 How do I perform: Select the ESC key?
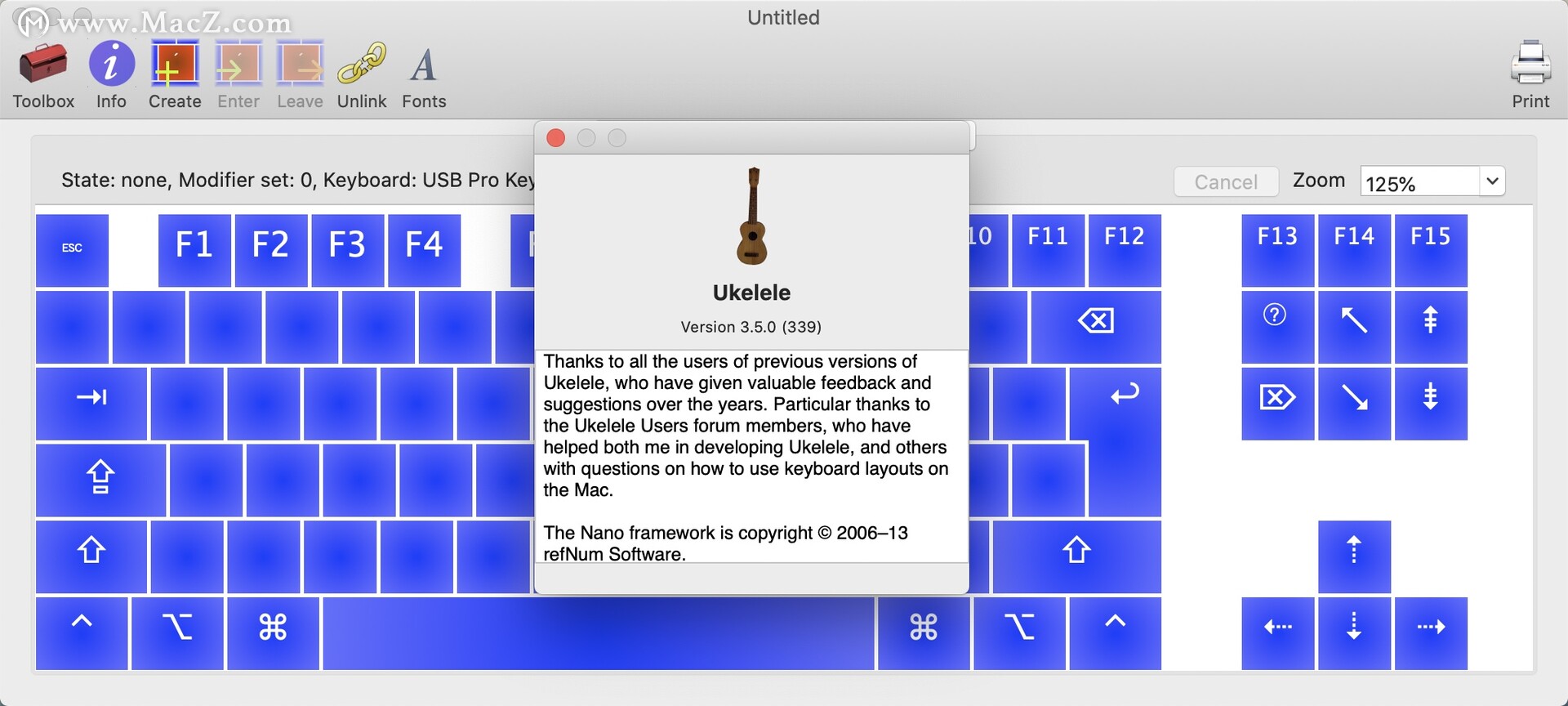72,250
